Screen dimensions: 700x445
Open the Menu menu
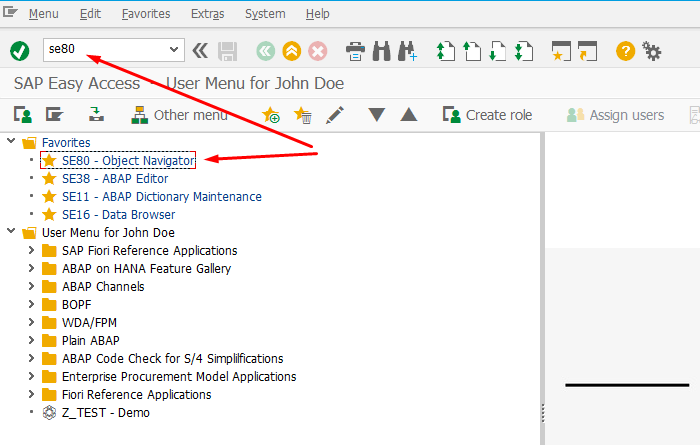(43, 14)
